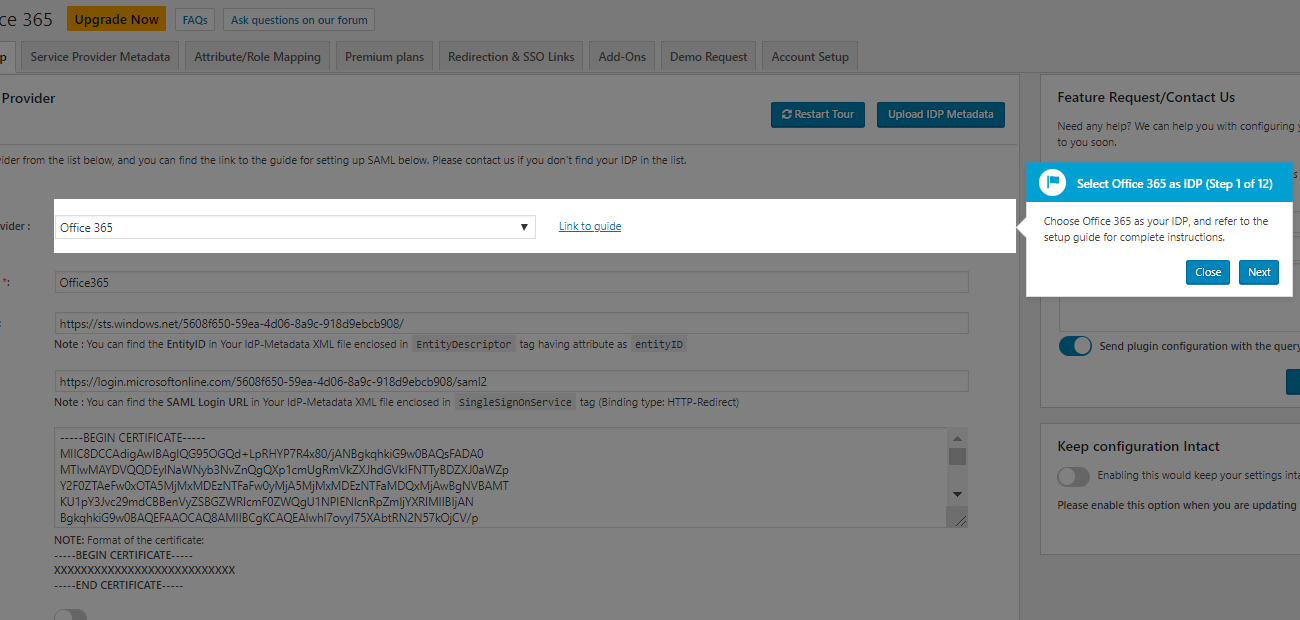View the Premium plans tab
This screenshot has height=620, width=1300.
(384, 55)
